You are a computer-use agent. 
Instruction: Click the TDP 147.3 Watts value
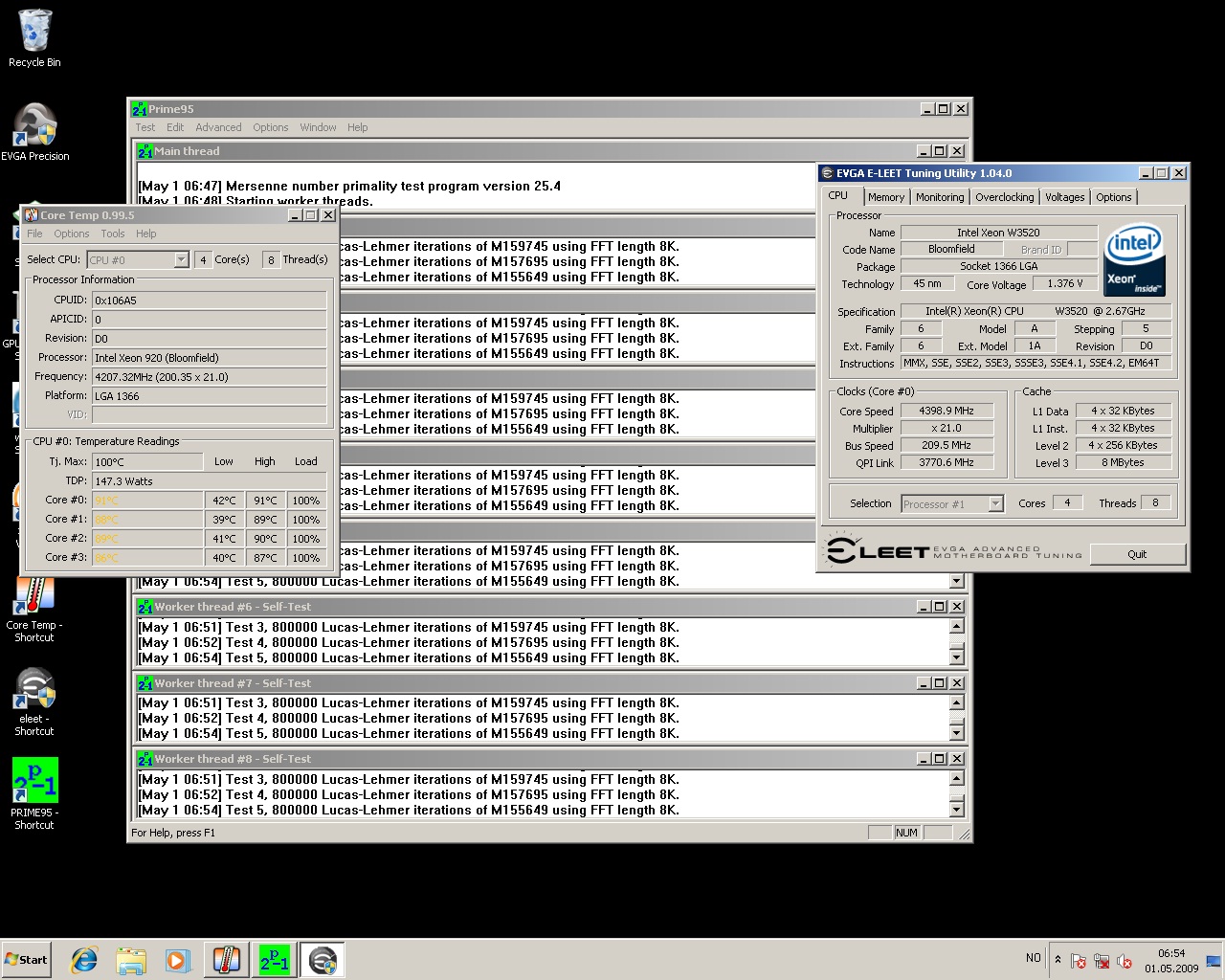click(x=210, y=481)
